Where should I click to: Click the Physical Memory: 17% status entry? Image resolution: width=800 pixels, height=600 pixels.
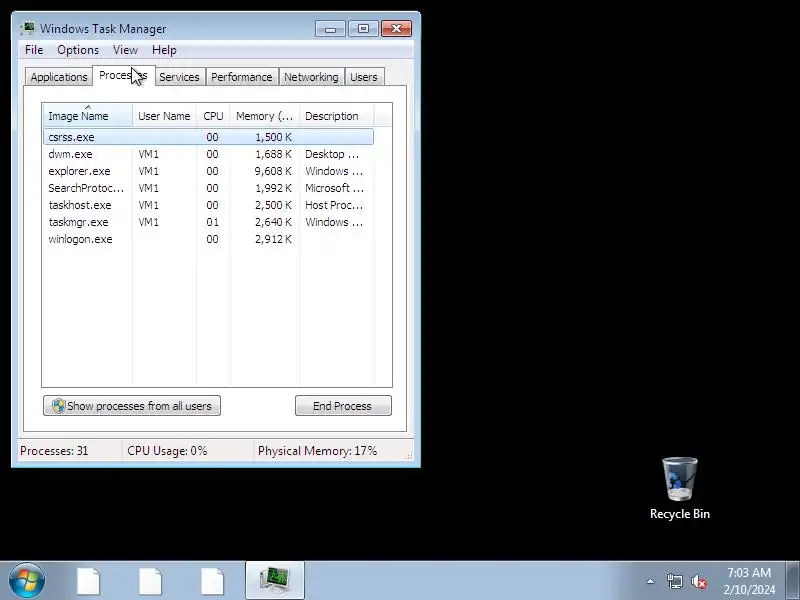pos(317,451)
